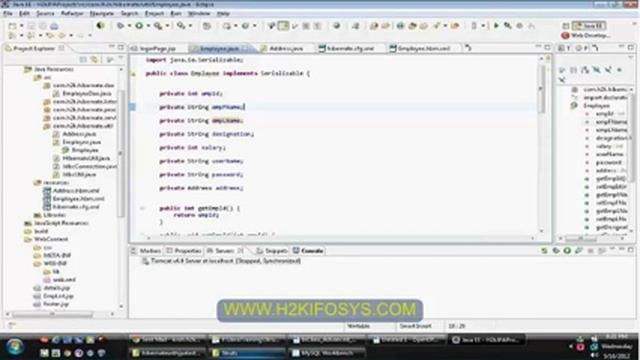The width and height of the screenshot is (640, 360).
Task: Switch to the Java EE perspective
Action: pos(589,26)
